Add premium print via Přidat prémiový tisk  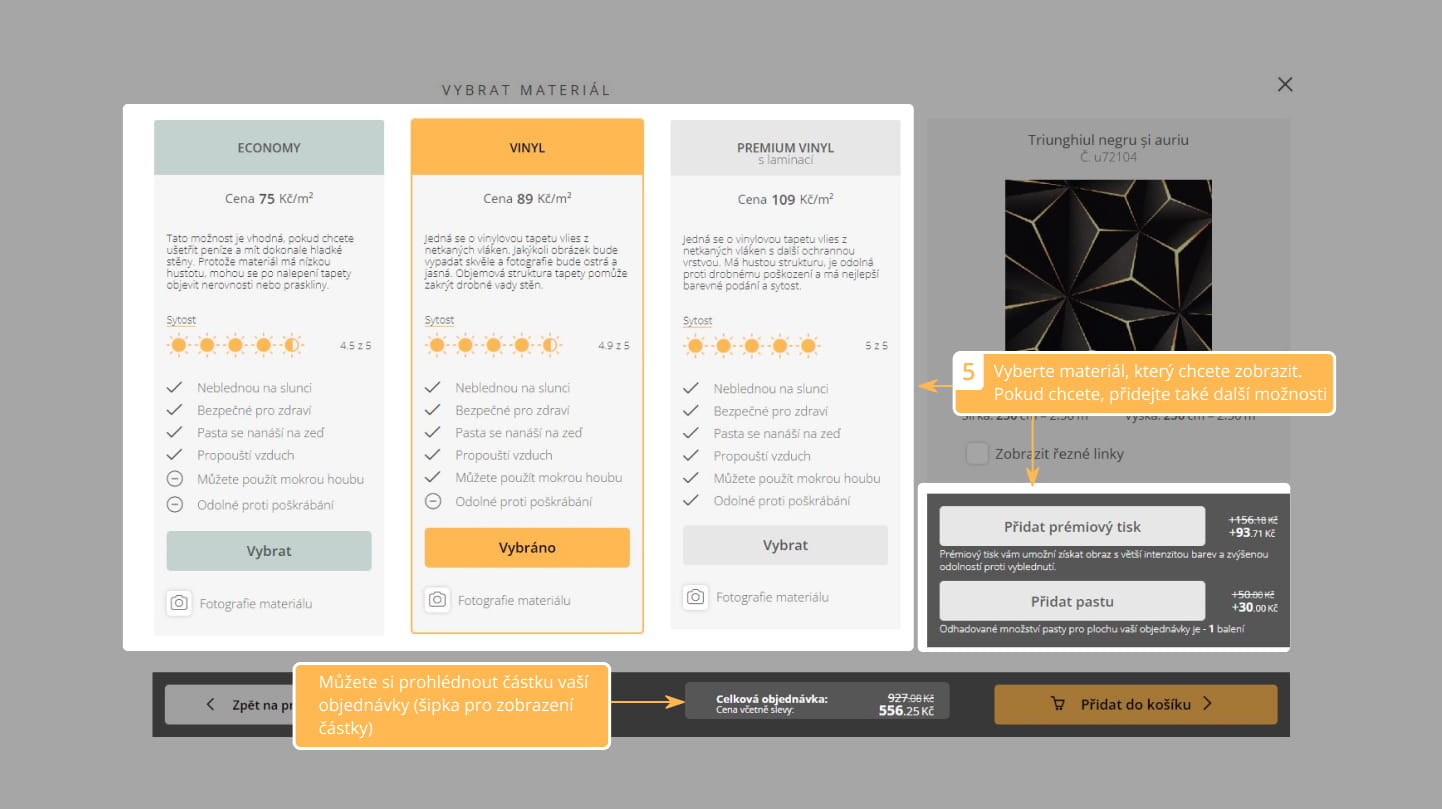point(1072,526)
